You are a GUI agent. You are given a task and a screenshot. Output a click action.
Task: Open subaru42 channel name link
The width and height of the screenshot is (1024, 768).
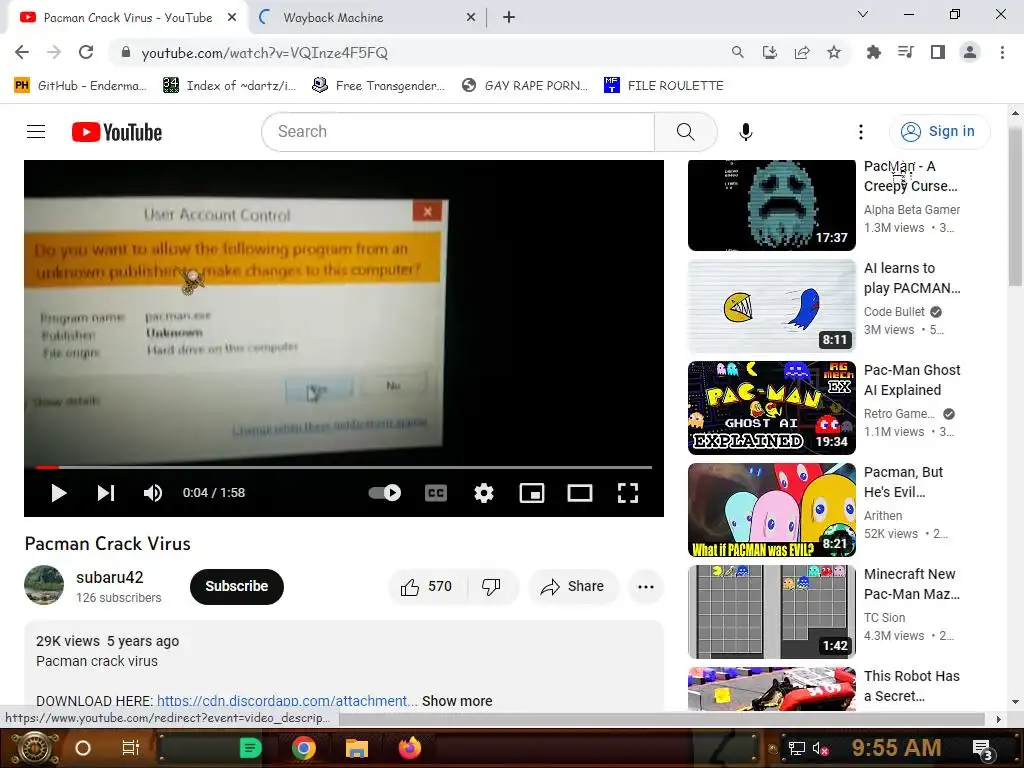(x=110, y=577)
